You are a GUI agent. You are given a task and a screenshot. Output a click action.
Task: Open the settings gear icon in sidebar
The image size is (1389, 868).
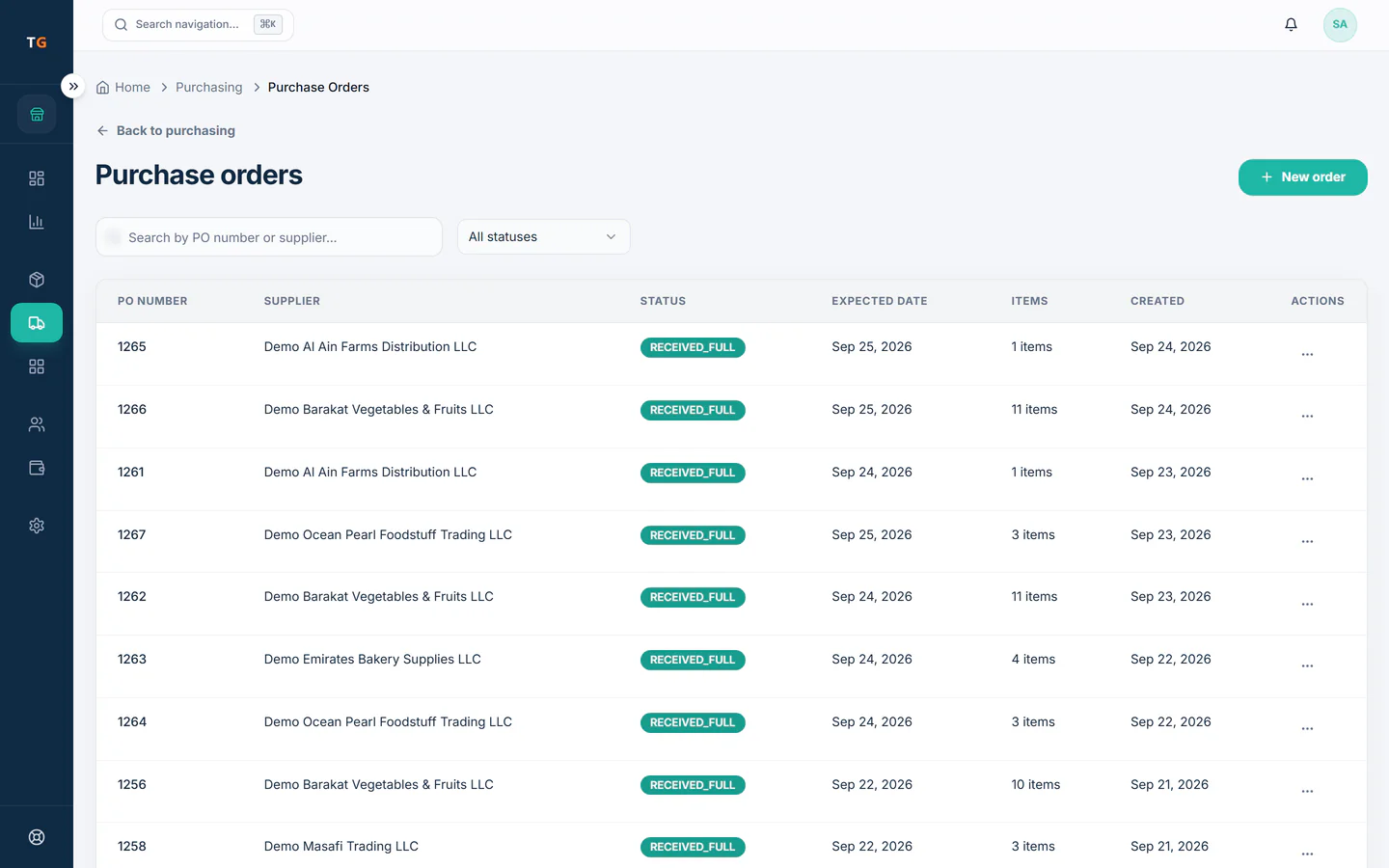click(37, 526)
